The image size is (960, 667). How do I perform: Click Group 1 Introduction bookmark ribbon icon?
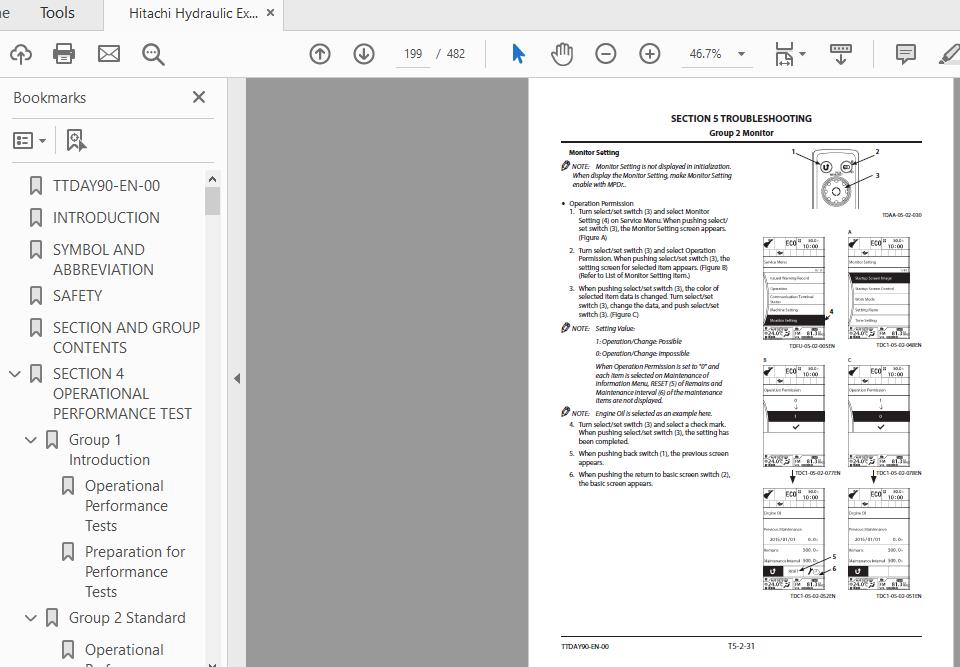pos(52,440)
